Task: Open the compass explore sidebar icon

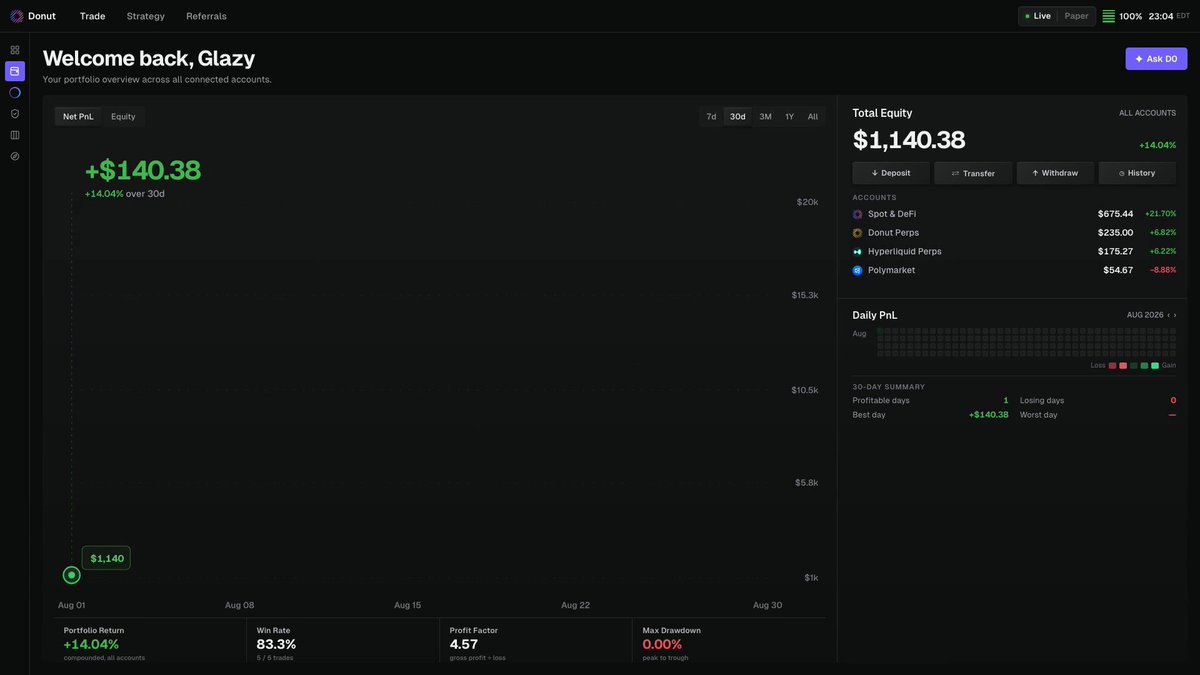Action: 15,156
